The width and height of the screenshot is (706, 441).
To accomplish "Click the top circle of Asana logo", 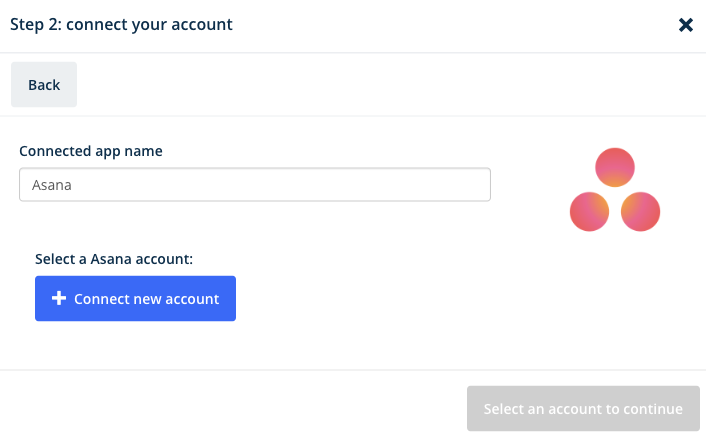I will click(615, 167).
